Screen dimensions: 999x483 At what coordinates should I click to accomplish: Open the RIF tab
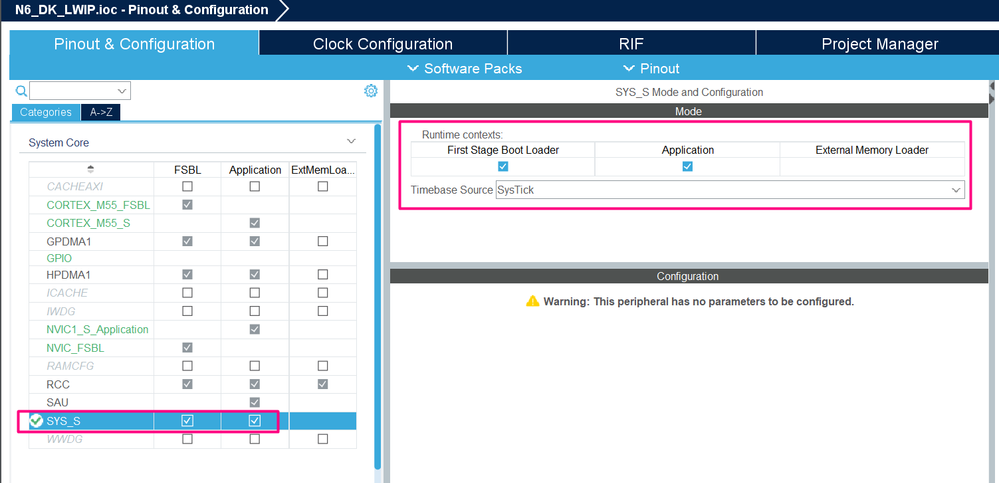[631, 44]
